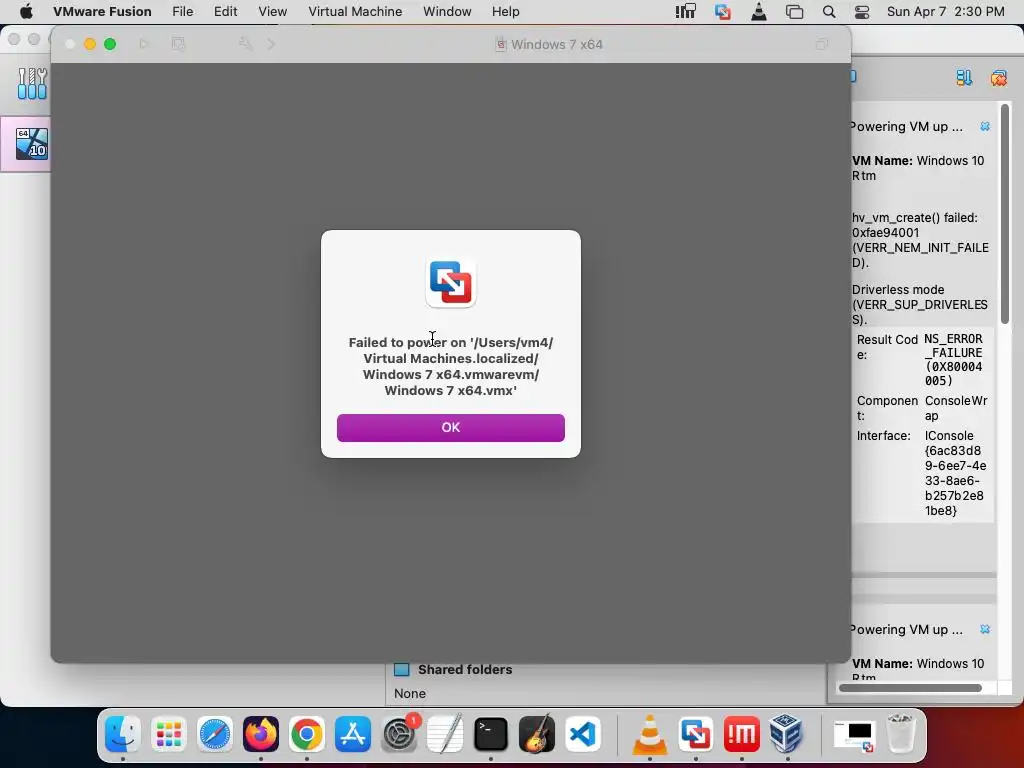
Task: Open App Store from the Dock
Action: pos(353,733)
